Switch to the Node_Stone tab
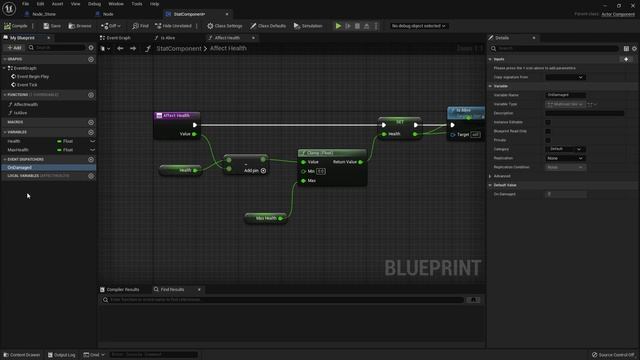This screenshot has height=360, width=640. (44, 14)
